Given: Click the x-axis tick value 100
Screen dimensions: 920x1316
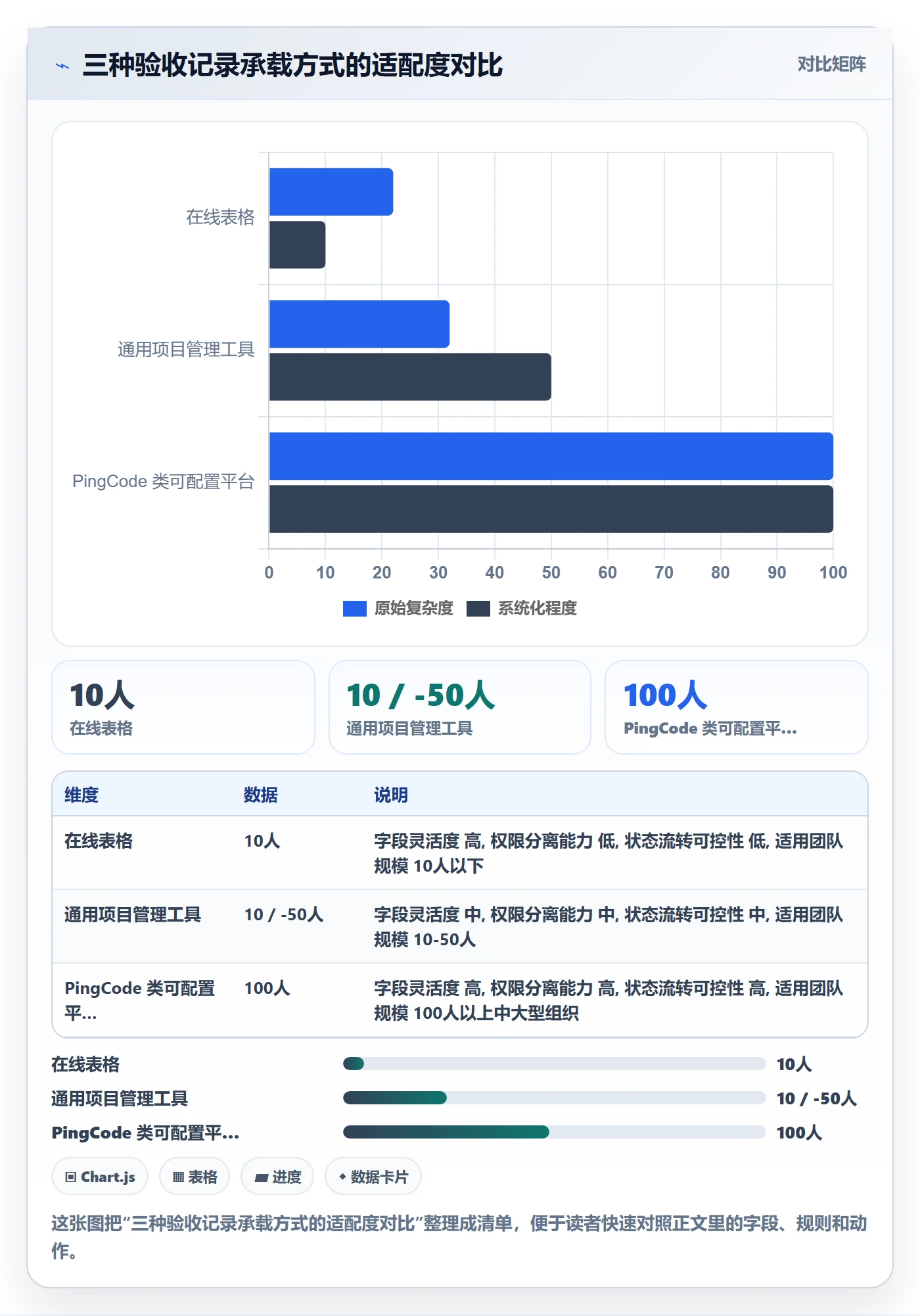Looking at the screenshot, I should [833, 573].
